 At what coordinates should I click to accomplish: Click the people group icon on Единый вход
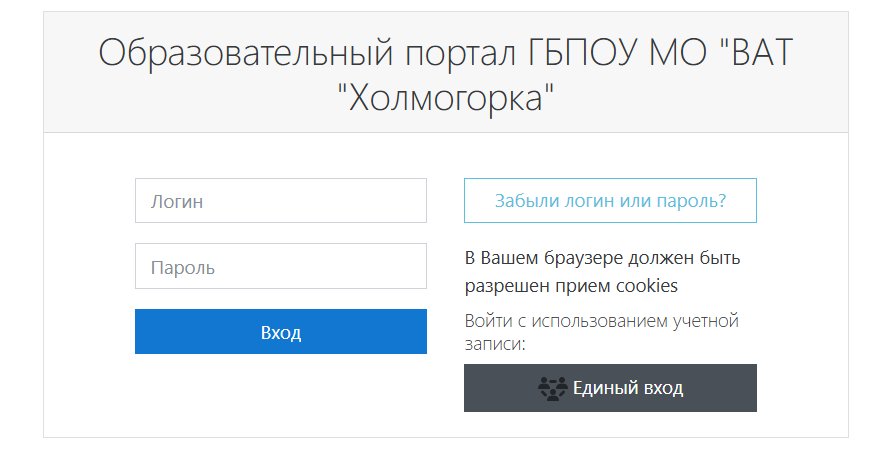click(x=552, y=388)
